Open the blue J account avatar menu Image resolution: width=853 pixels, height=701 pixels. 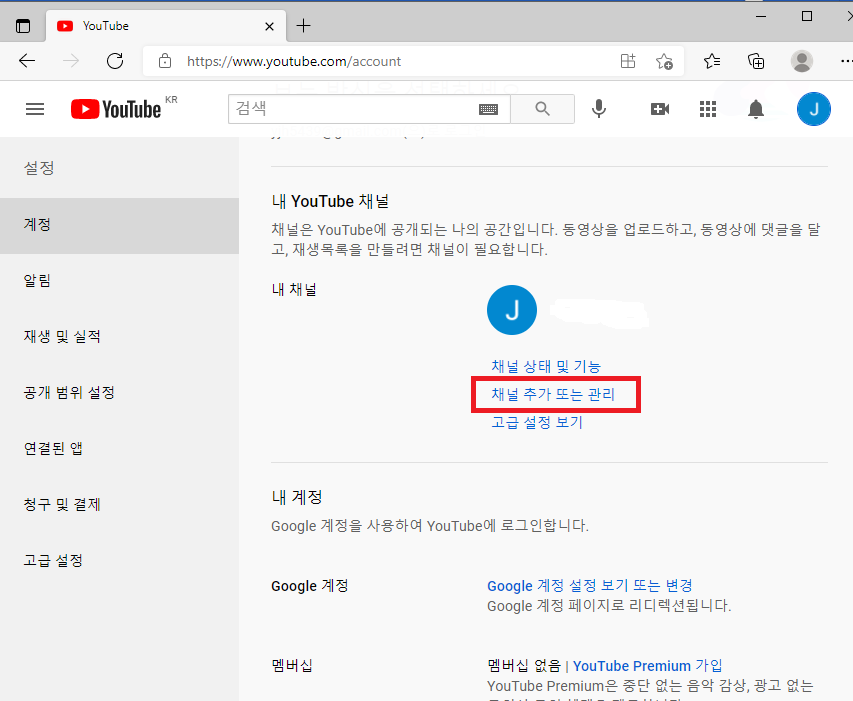click(x=813, y=109)
